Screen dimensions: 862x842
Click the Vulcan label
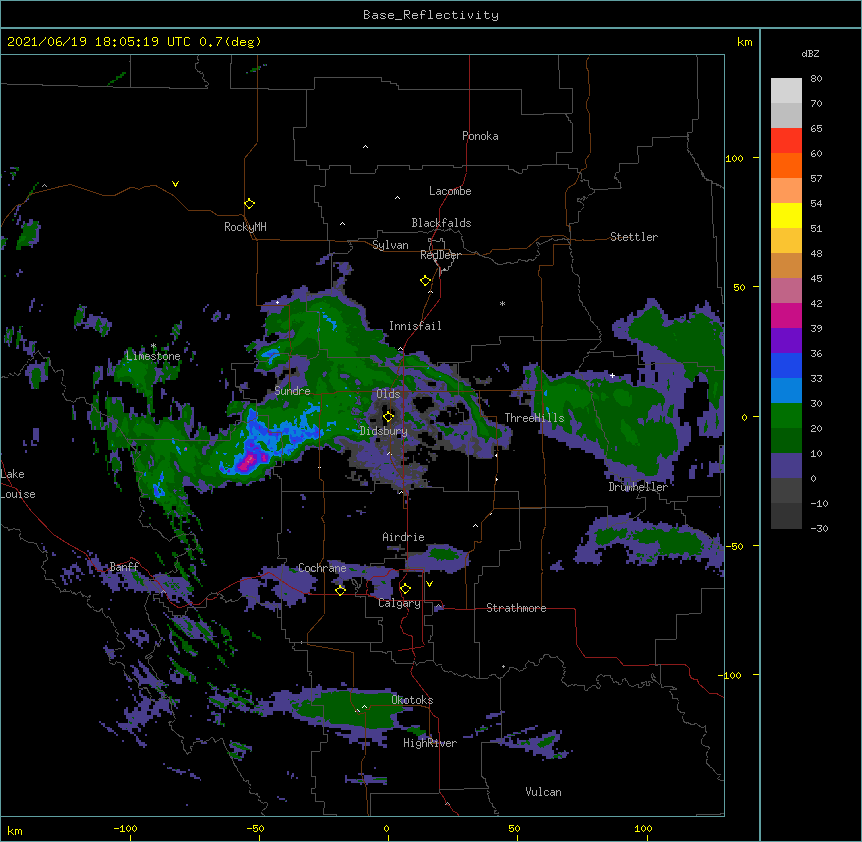pos(543,792)
